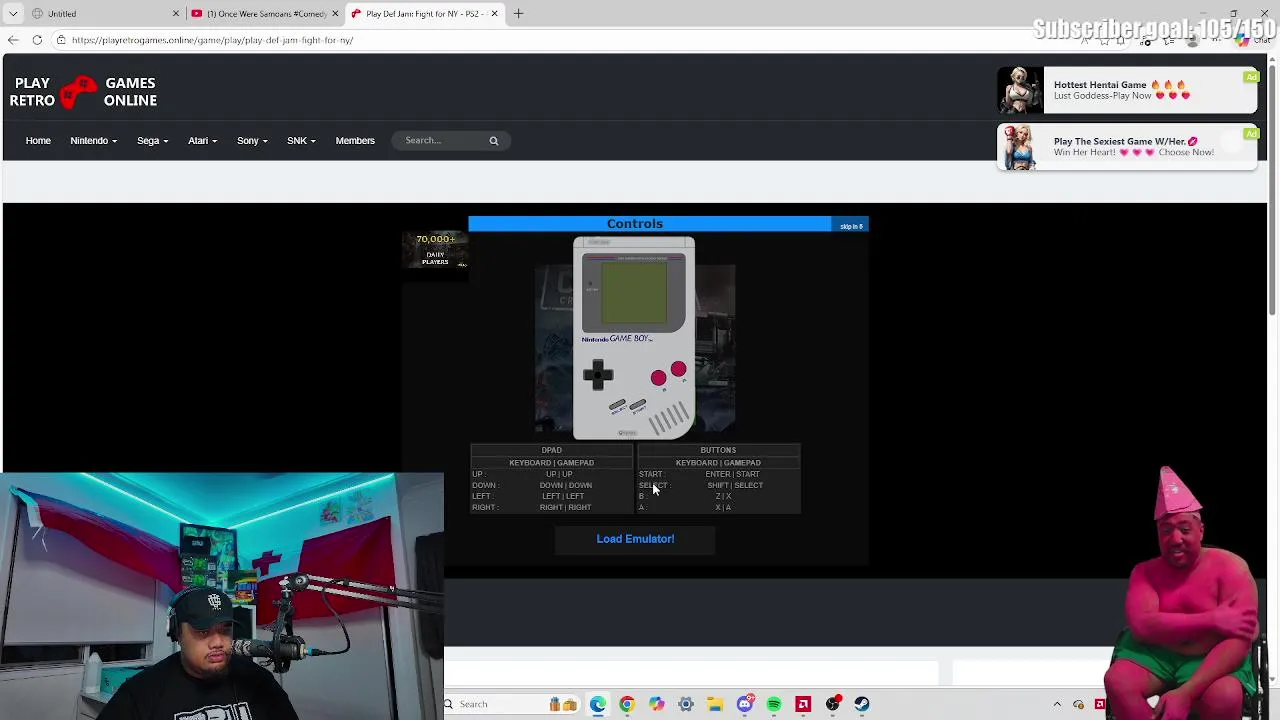1280x720 pixels.
Task: Launch Copilot from the taskbar
Action: click(656, 704)
